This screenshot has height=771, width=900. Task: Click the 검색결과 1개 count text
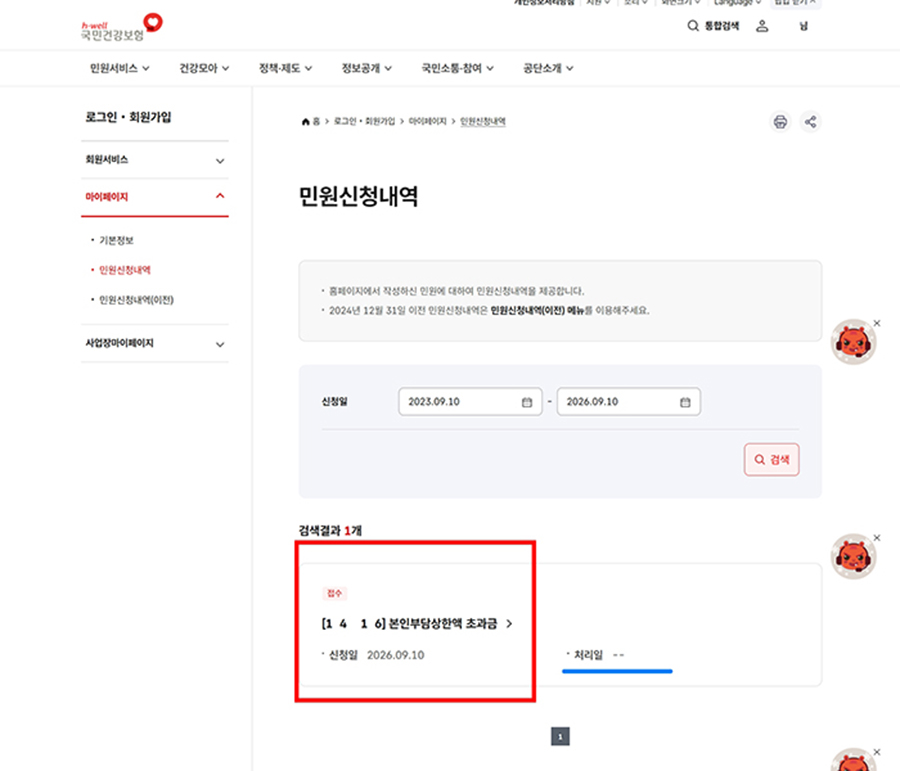(330, 530)
